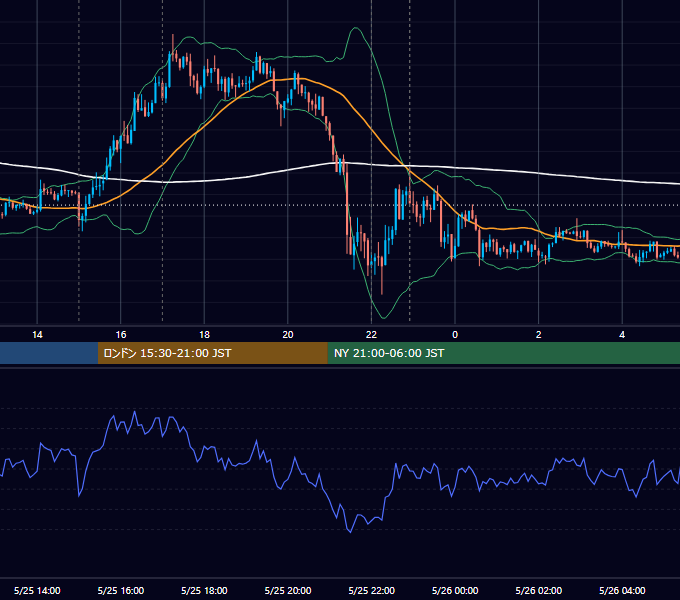The width and height of the screenshot is (680, 600).
Task: Click the 0 hour axis label
Action: coord(455,335)
